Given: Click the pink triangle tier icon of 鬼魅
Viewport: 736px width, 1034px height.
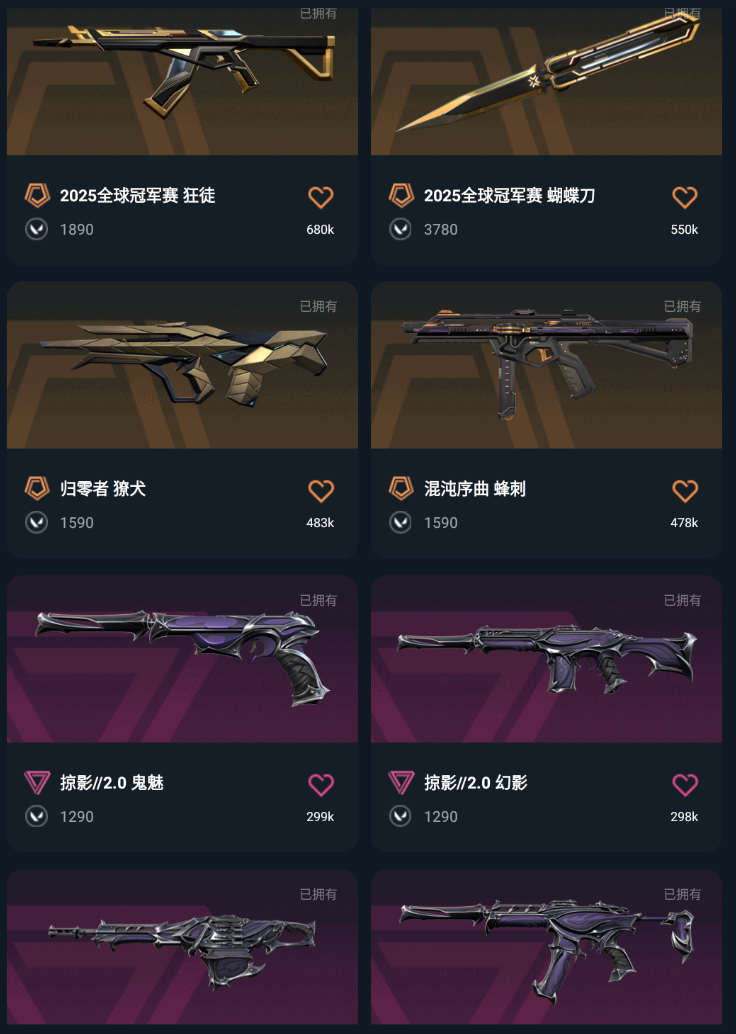Looking at the screenshot, I should click(x=37, y=783).
